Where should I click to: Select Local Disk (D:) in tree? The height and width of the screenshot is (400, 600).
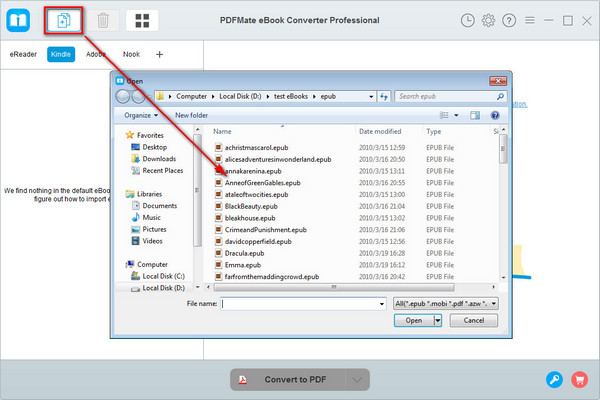tap(158, 288)
